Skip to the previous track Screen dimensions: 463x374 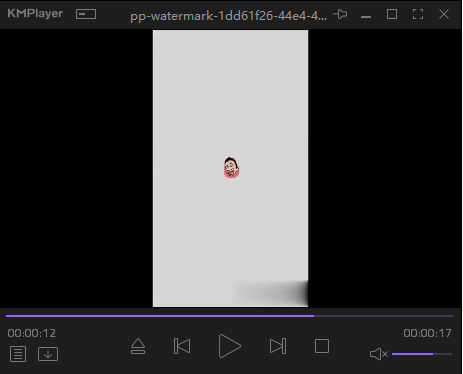(182, 346)
